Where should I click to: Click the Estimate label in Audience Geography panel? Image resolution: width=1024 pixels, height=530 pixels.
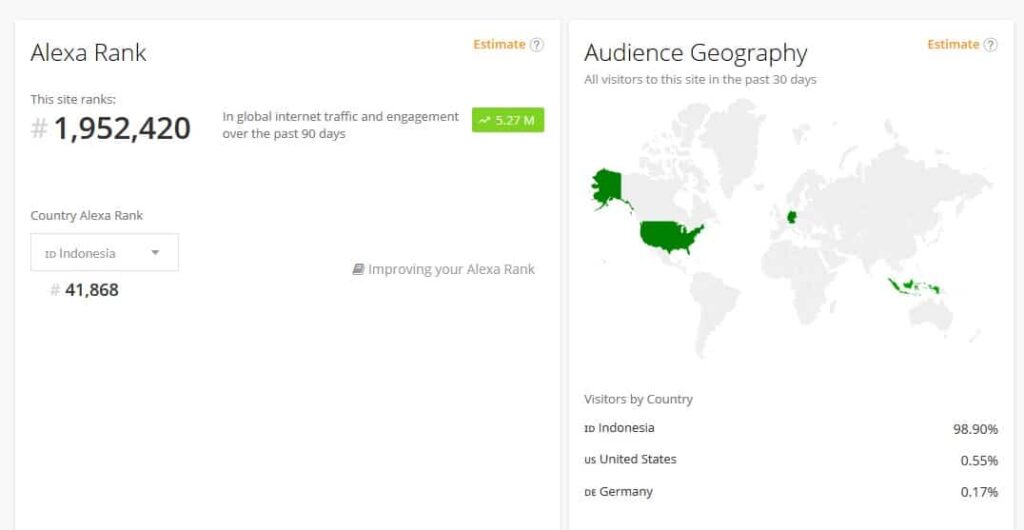click(x=953, y=44)
